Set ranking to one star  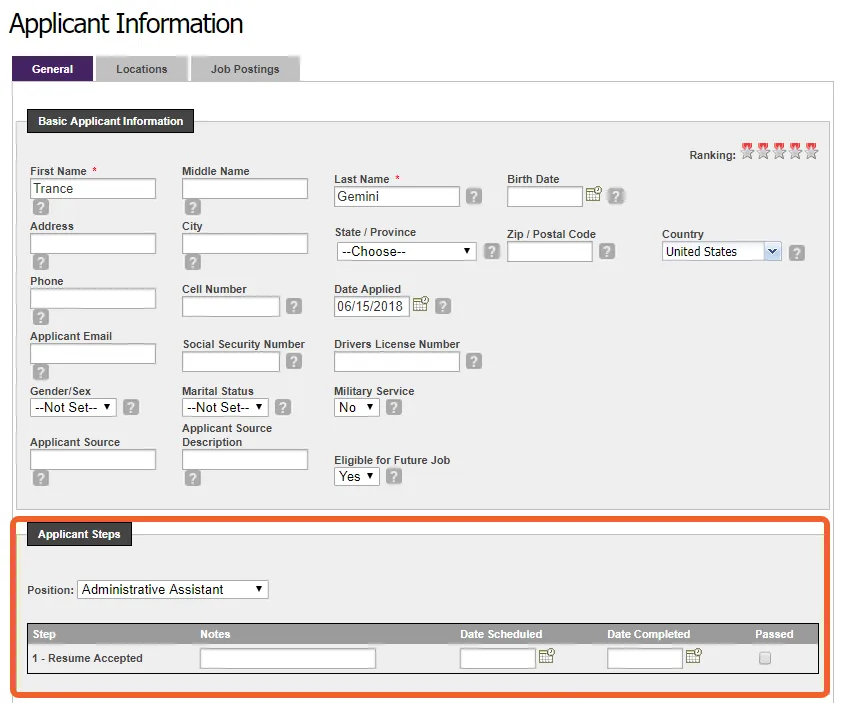pos(747,151)
